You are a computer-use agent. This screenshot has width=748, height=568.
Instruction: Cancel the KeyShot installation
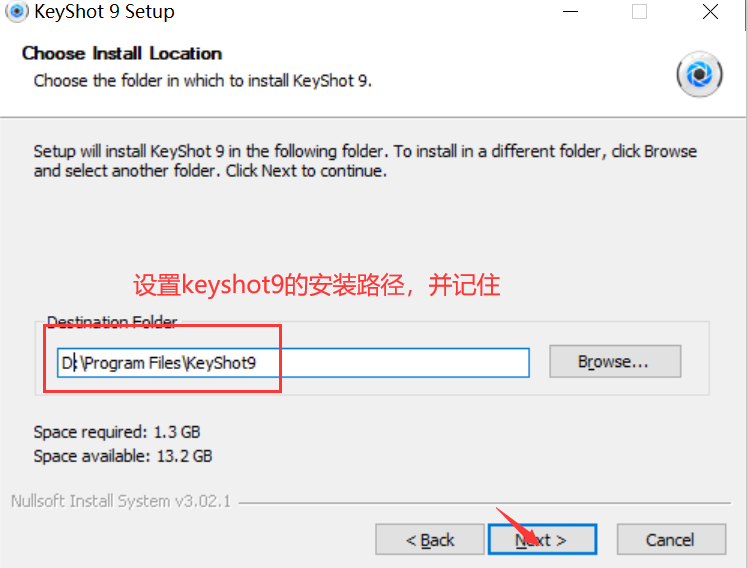click(671, 539)
